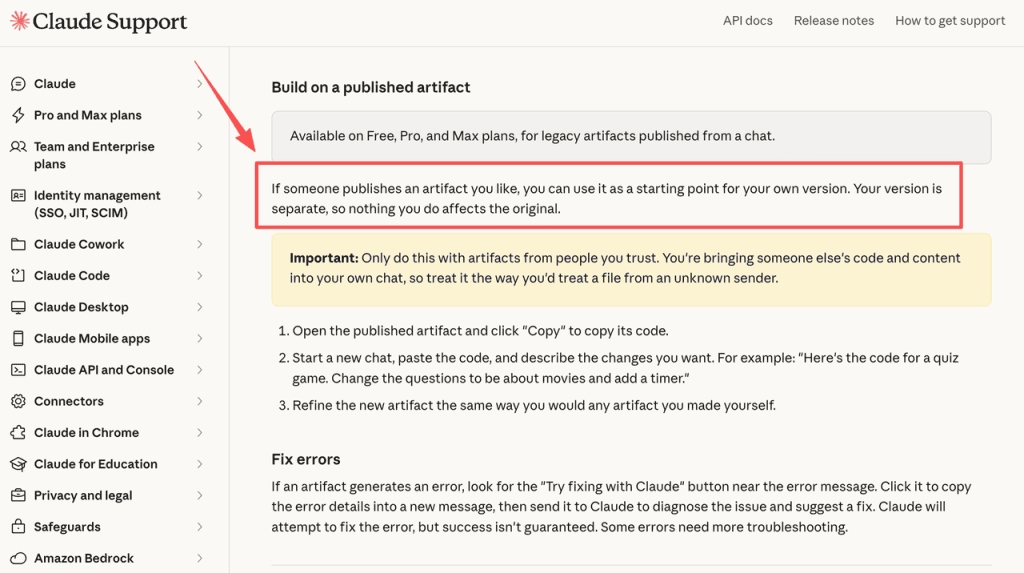Click the monitor icon for Claude Desktop

18,307
